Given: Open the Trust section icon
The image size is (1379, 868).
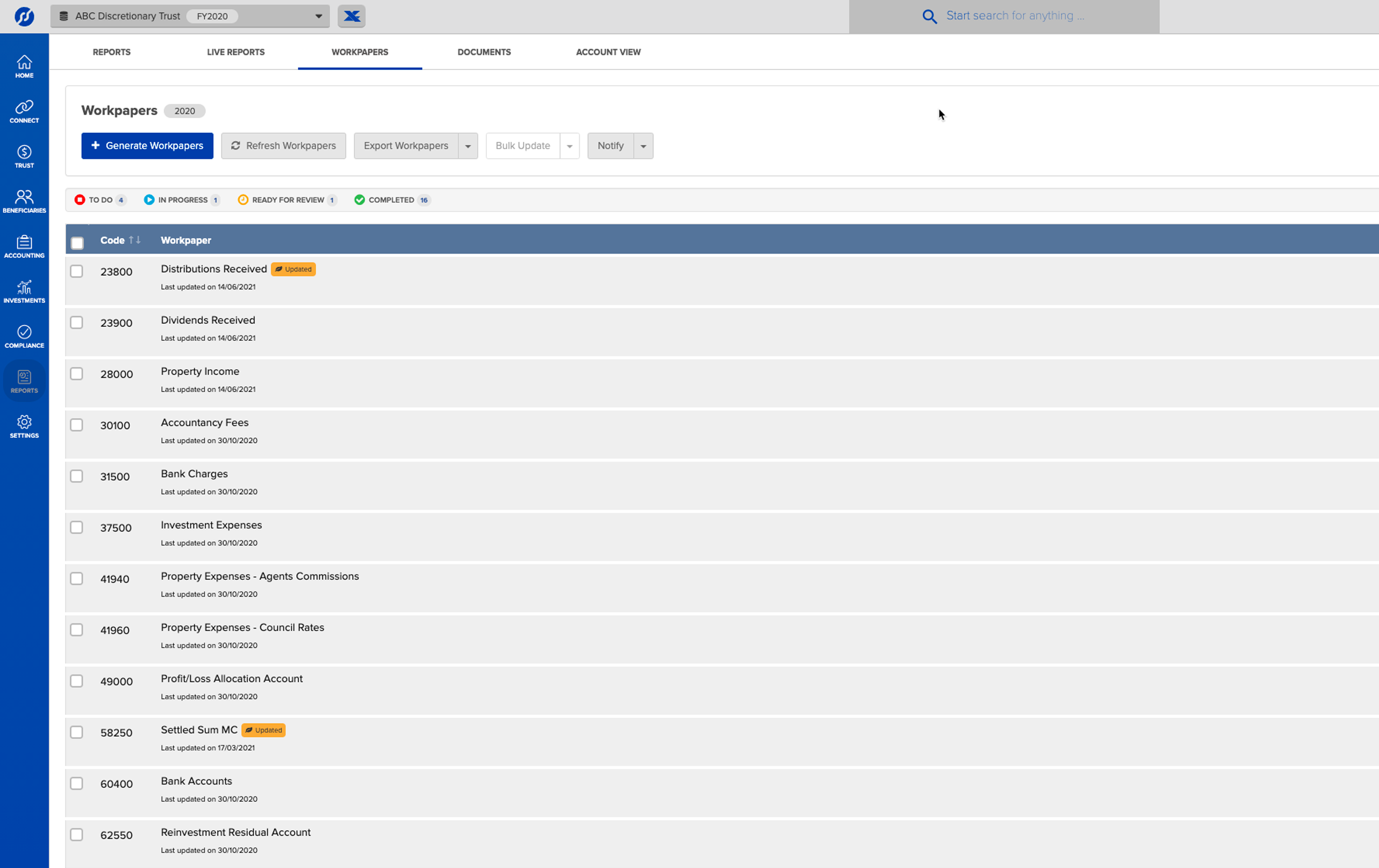Looking at the screenshot, I should (24, 156).
